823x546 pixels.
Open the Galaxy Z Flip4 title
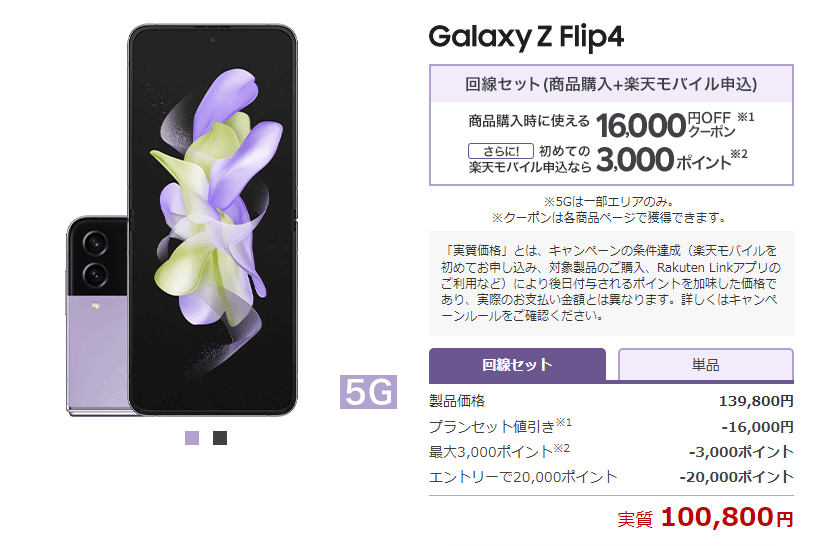pyautogui.click(x=526, y=37)
